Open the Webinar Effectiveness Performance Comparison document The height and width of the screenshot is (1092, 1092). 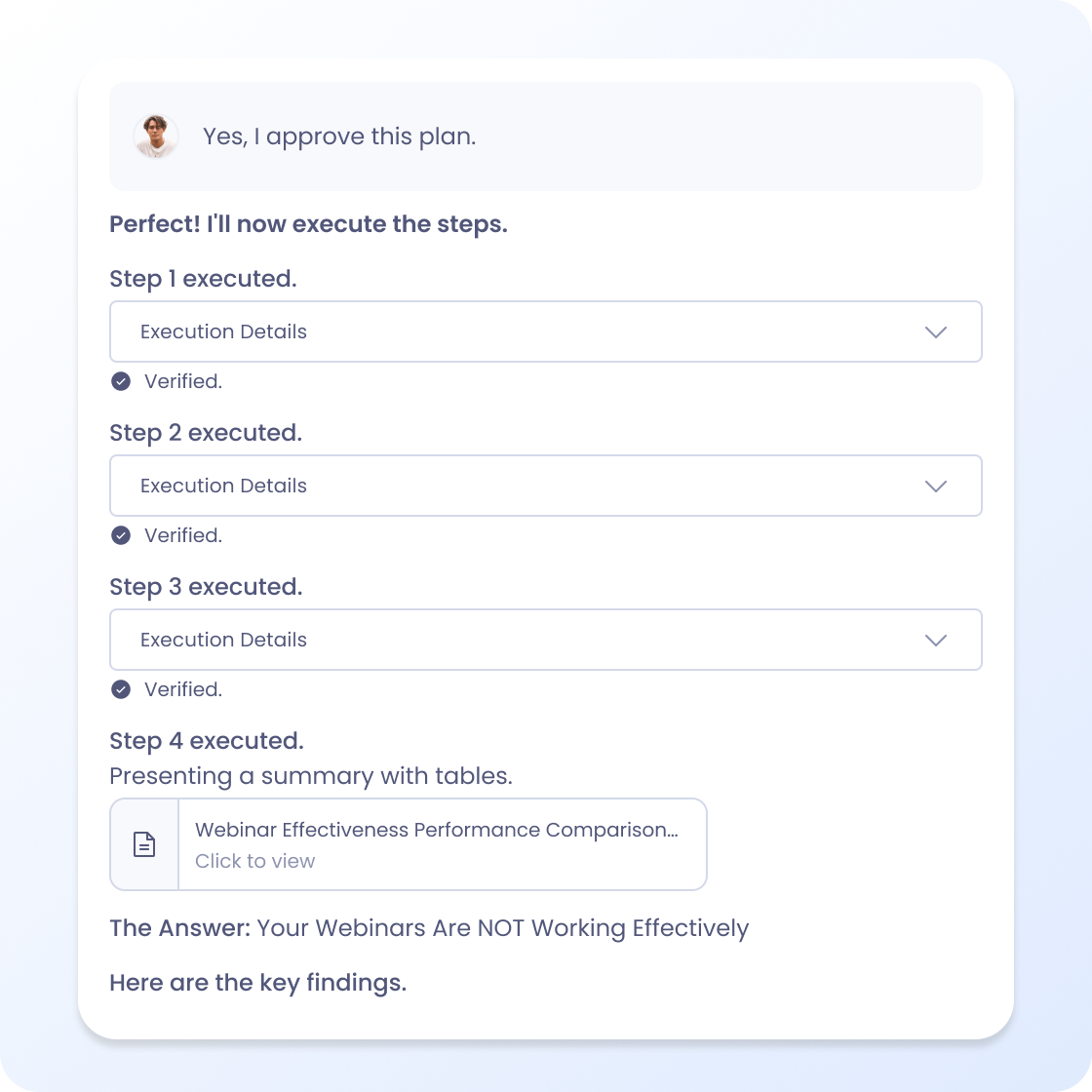pos(438,830)
